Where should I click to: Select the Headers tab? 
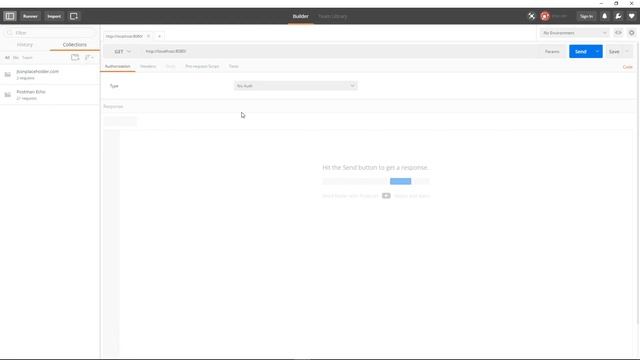[x=148, y=66]
